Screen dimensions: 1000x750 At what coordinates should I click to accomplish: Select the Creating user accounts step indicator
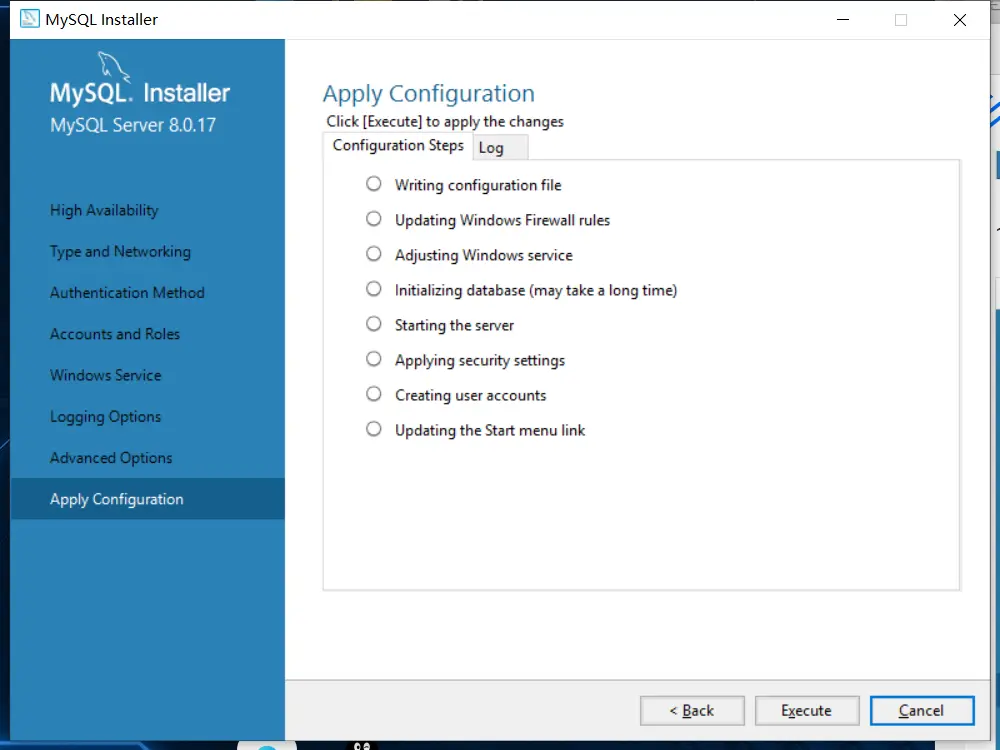pyautogui.click(x=374, y=394)
